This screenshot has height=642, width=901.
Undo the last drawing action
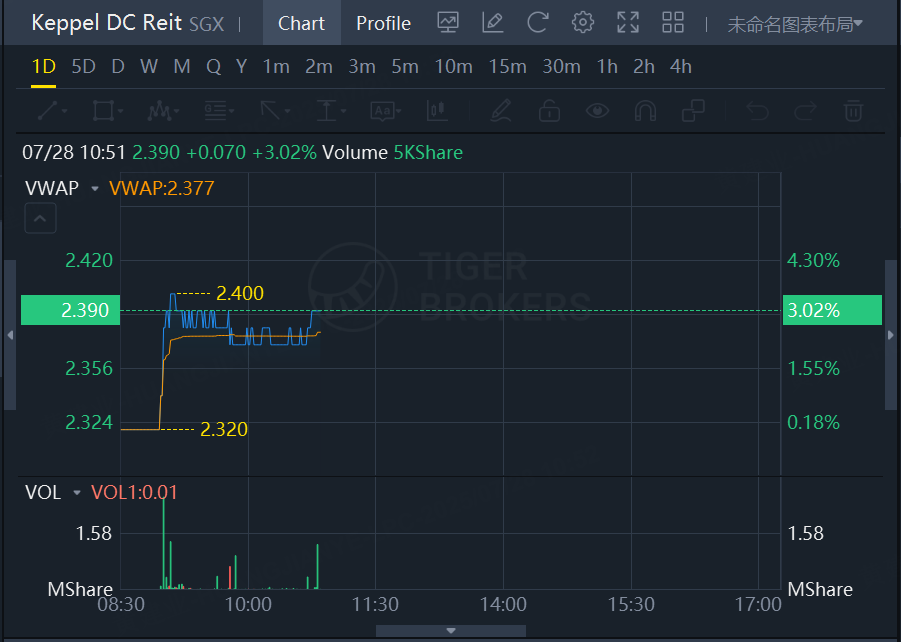[757, 110]
